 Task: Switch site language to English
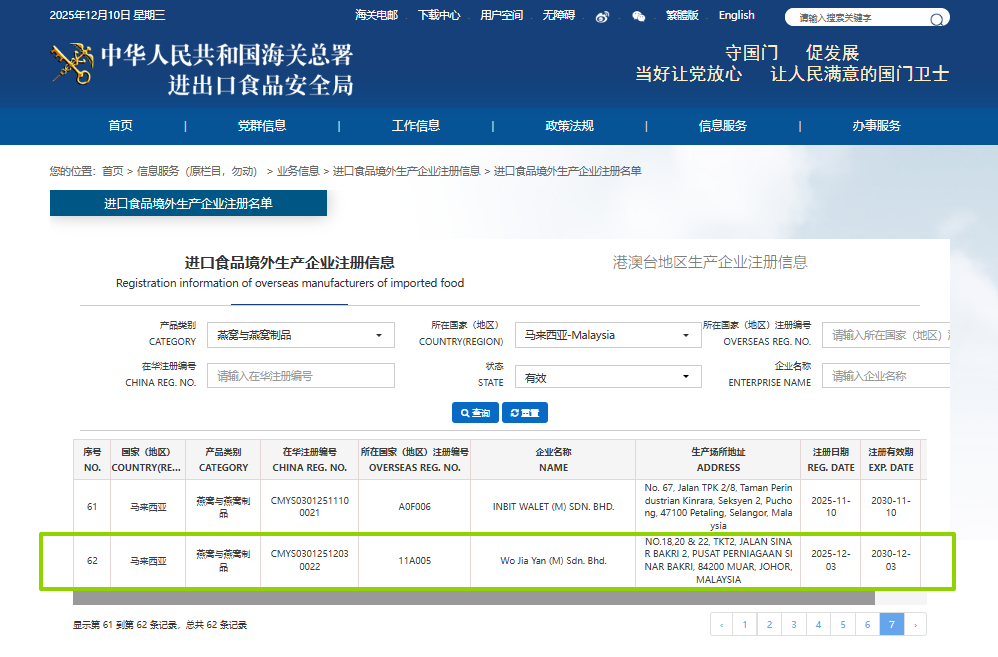click(736, 15)
